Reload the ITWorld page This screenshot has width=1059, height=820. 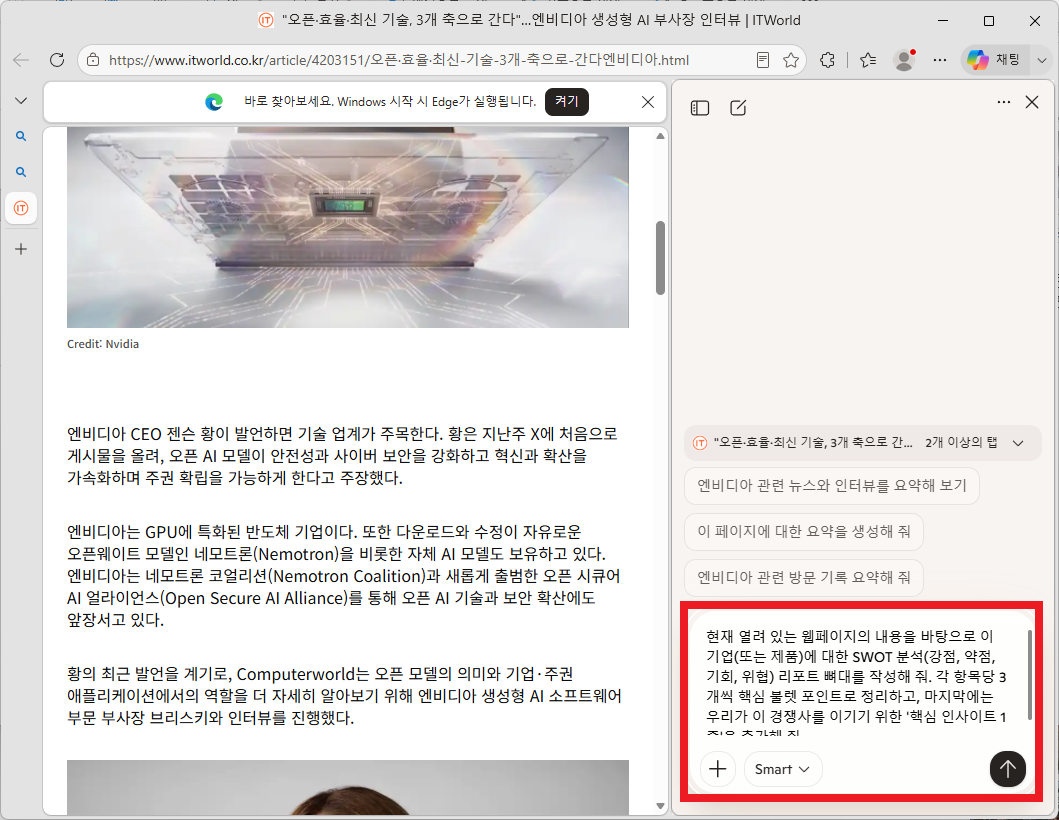(x=57, y=60)
